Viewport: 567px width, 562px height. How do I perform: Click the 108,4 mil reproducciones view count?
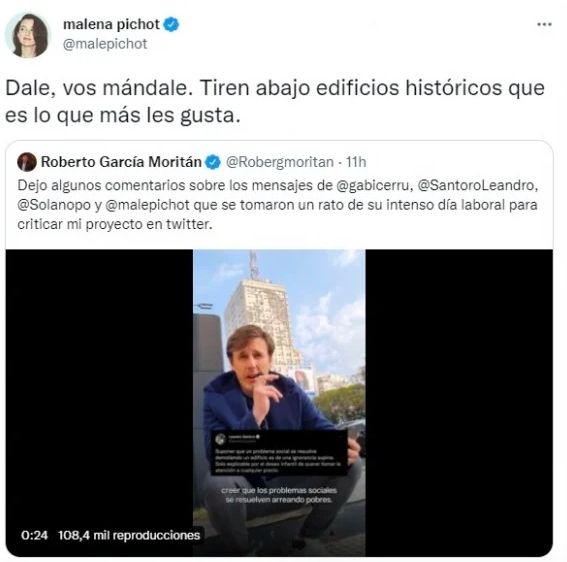click(129, 535)
